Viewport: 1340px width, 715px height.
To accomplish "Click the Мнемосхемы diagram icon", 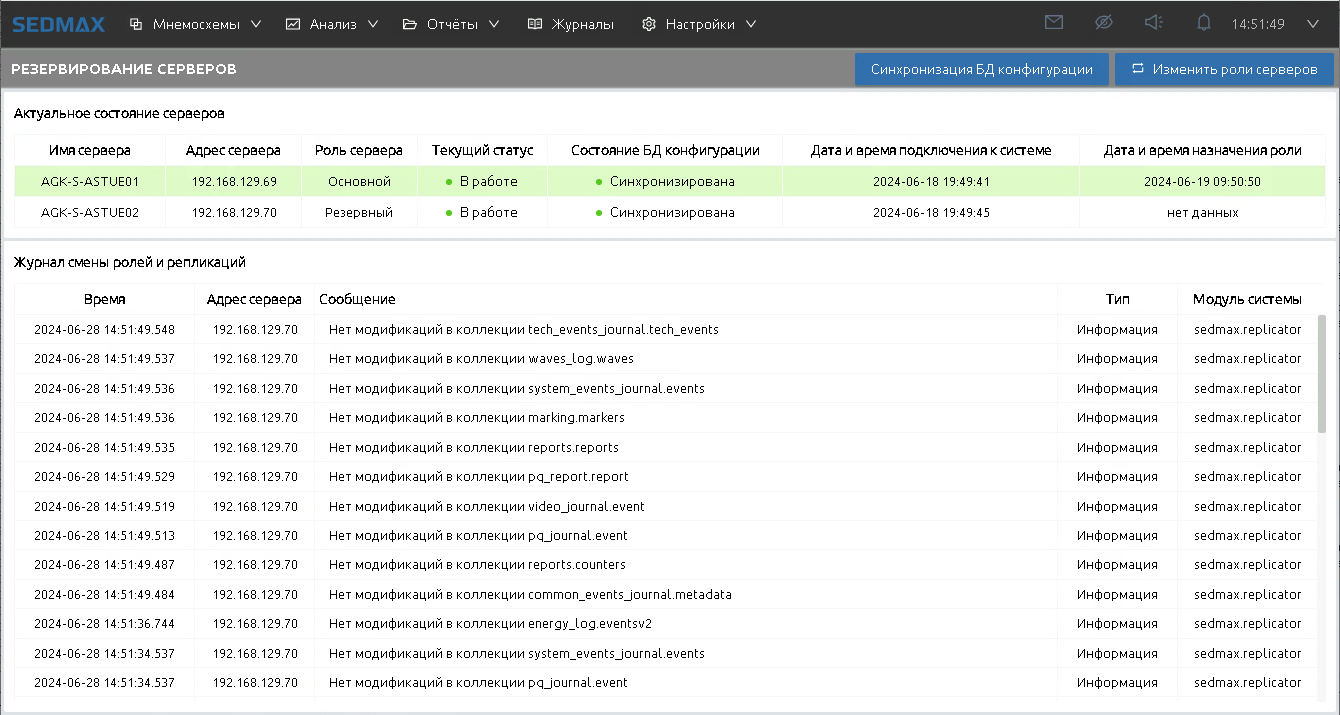I will pyautogui.click(x=136, y=24).
